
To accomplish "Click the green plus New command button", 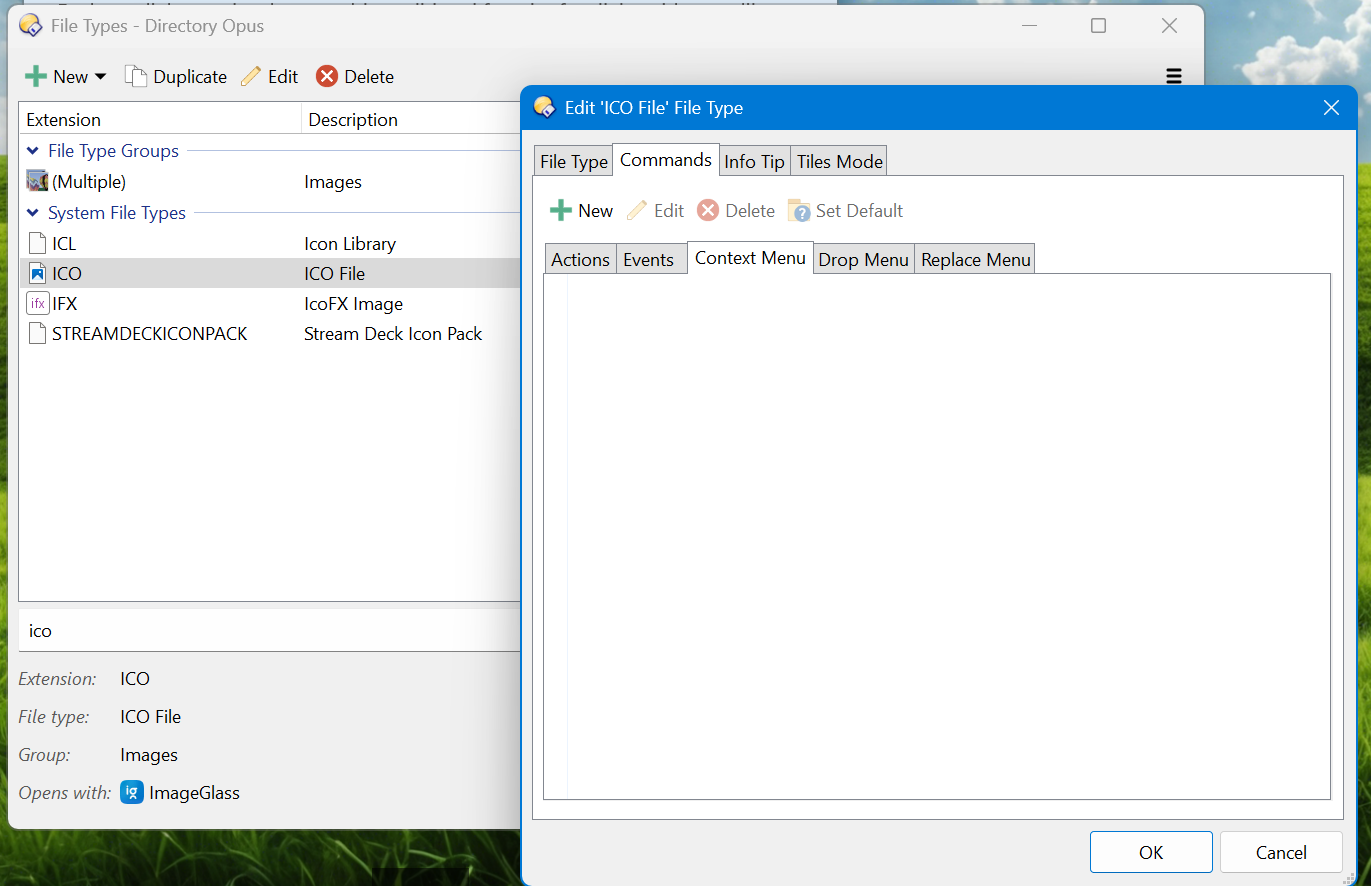I will (562, 211).
